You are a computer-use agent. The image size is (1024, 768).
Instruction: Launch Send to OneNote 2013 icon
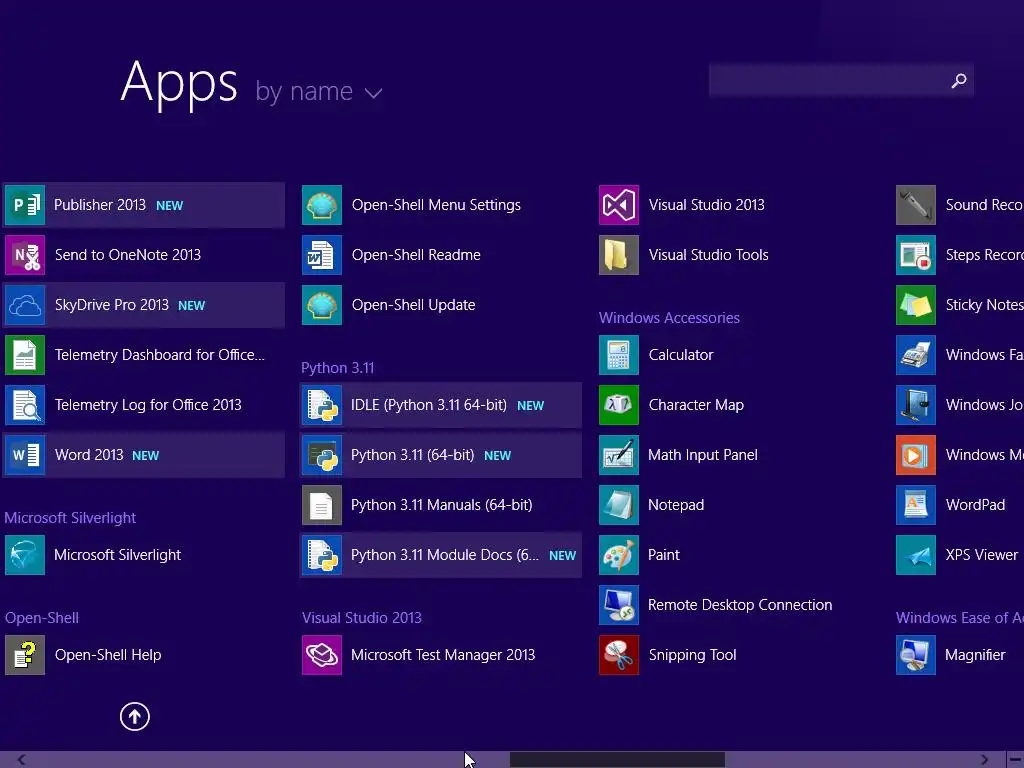click(x=25, y=255)
